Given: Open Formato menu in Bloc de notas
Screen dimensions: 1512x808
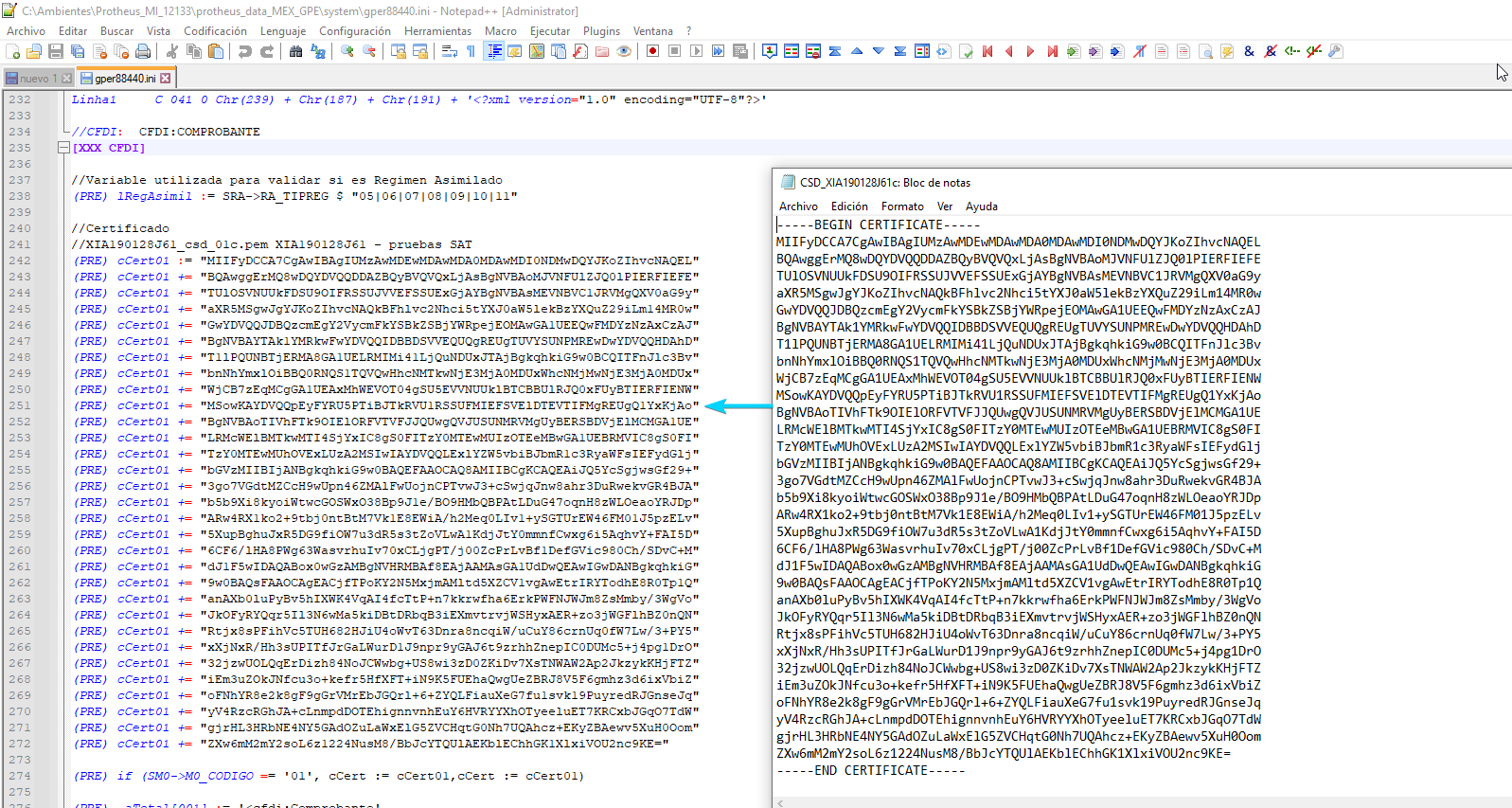Looking at the screenshot, I should tap(902, 206).
